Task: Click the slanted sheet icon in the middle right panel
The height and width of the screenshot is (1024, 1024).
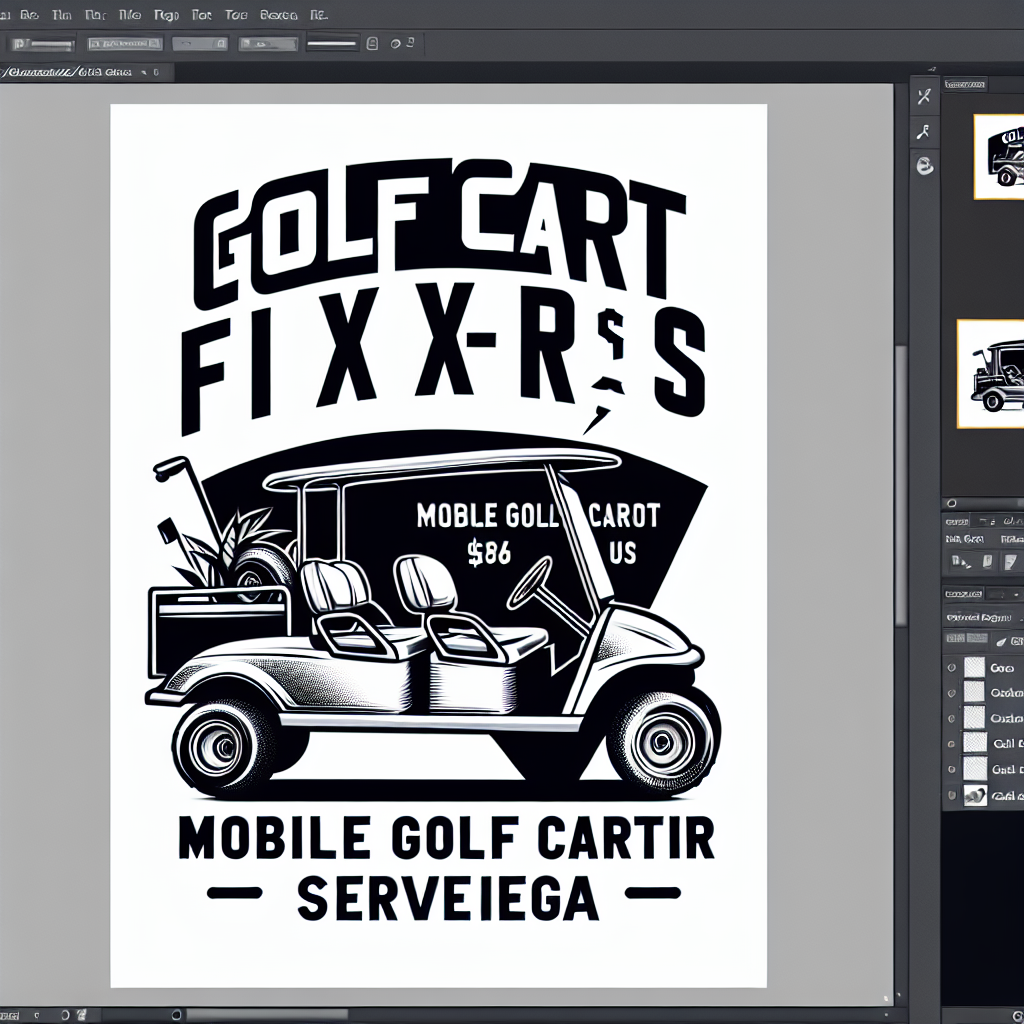Action: [x=1010, y=561]
